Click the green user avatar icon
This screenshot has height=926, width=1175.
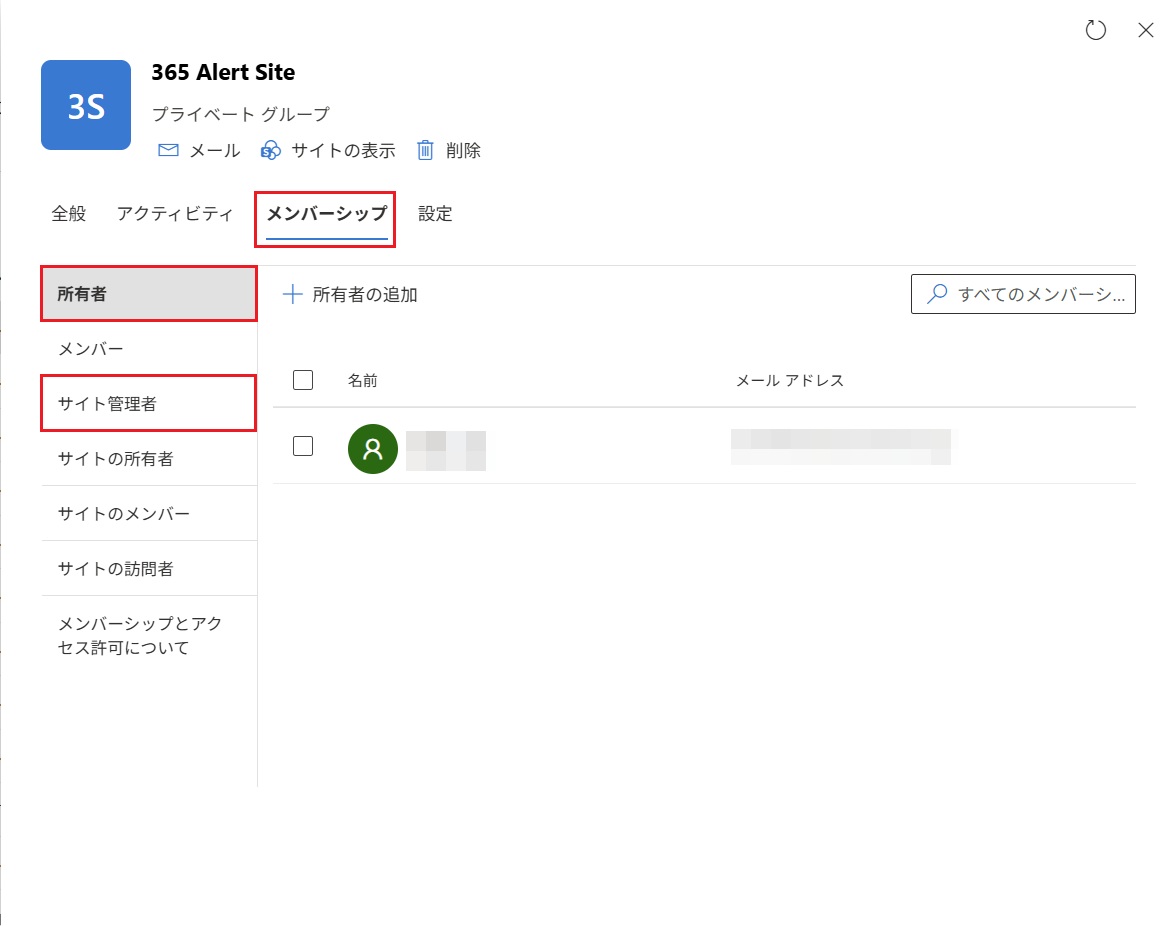coord(372,448)
